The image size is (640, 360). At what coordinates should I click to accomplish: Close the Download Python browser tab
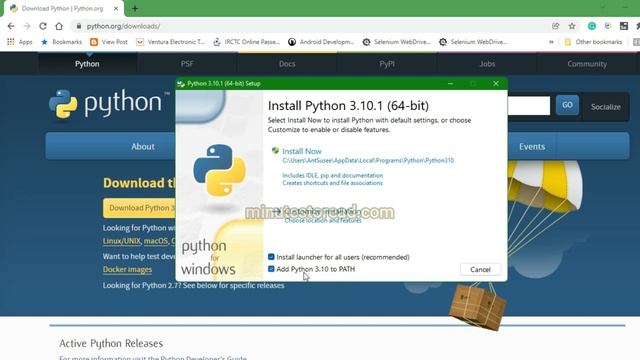coord(116,8)
